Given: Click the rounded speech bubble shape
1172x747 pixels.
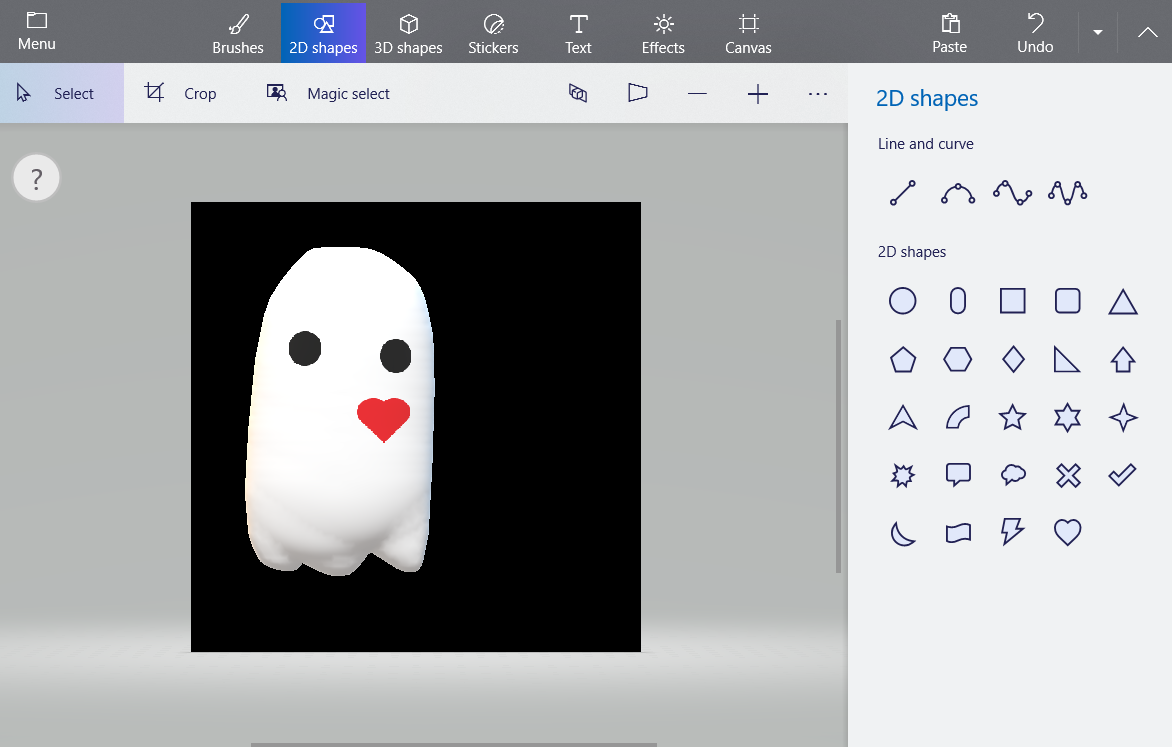Looking at the screenshot, I should point(958,475).
